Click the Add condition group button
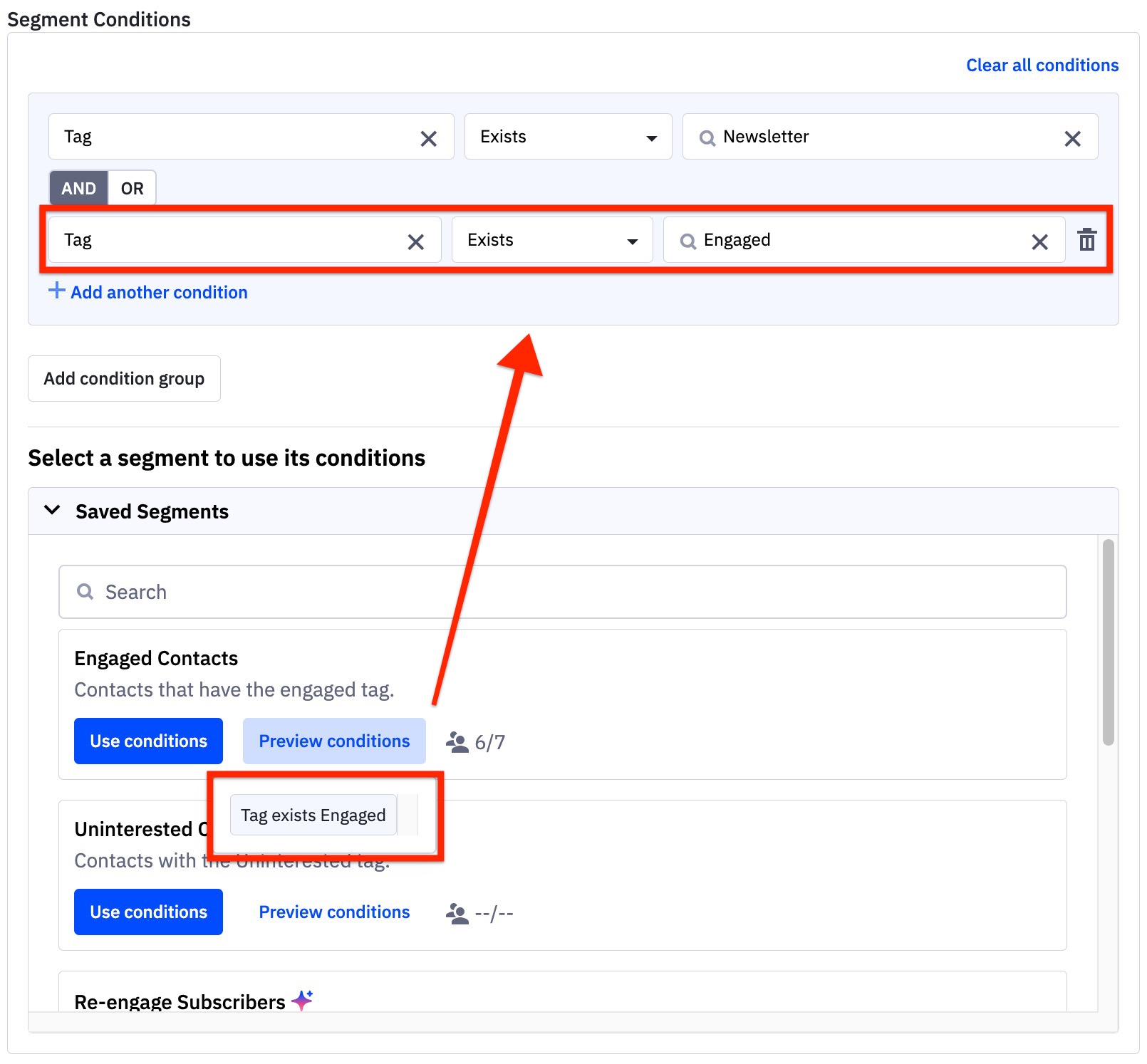 pos(124,378)
